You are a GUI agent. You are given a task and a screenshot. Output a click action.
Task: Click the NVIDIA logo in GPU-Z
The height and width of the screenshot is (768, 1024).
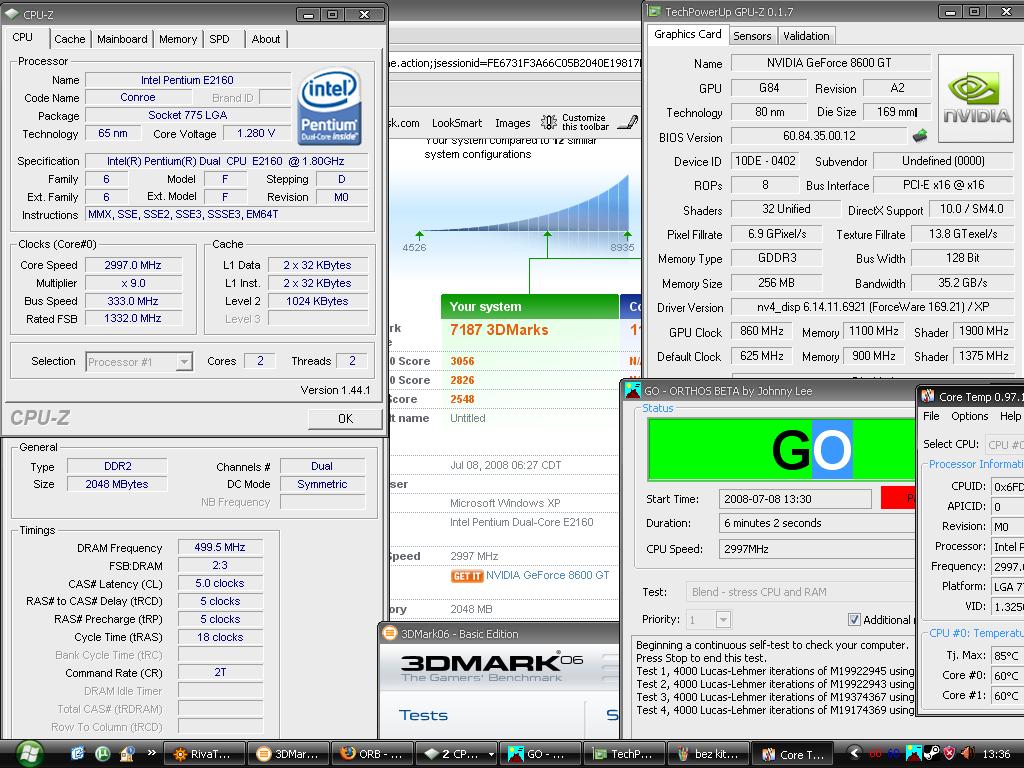(976, 99)
